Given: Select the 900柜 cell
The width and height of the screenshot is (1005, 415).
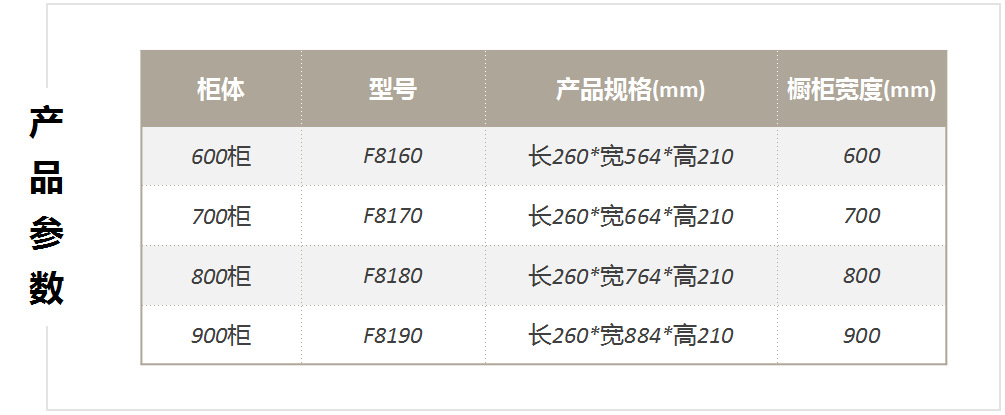Looking at the screenshot, I should [221, 336].
